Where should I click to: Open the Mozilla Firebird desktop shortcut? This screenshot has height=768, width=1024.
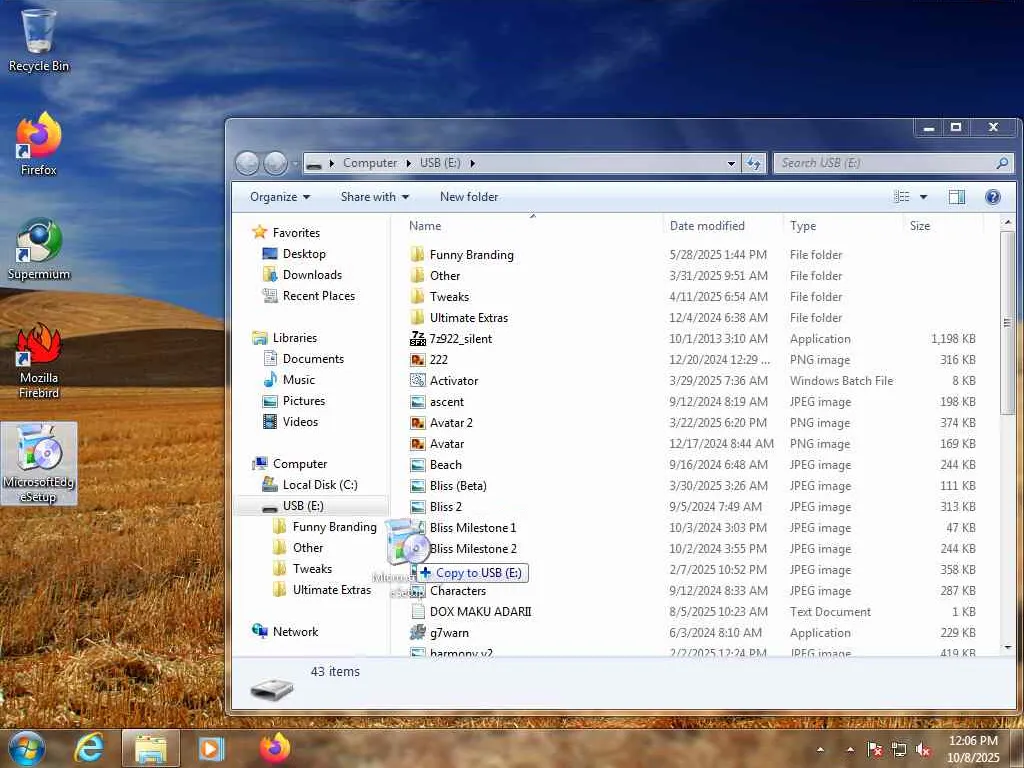coord(39,360)
